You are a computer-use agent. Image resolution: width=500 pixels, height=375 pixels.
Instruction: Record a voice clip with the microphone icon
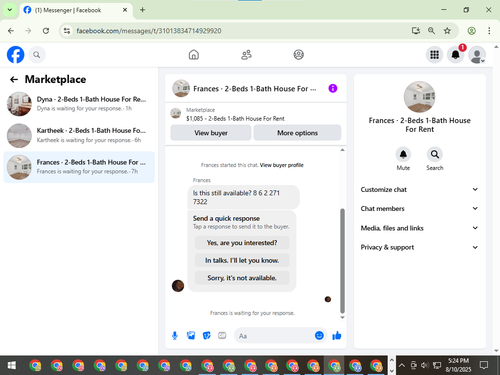(175, 336)
